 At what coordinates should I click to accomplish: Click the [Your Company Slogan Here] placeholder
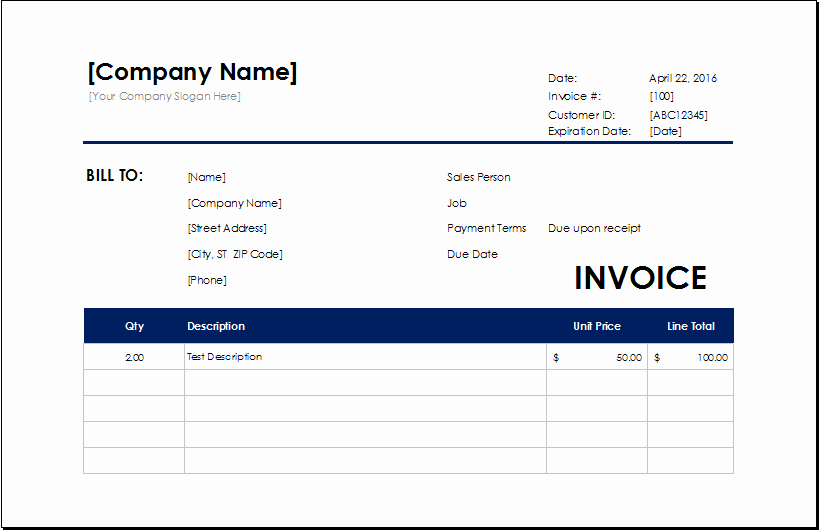165,97
